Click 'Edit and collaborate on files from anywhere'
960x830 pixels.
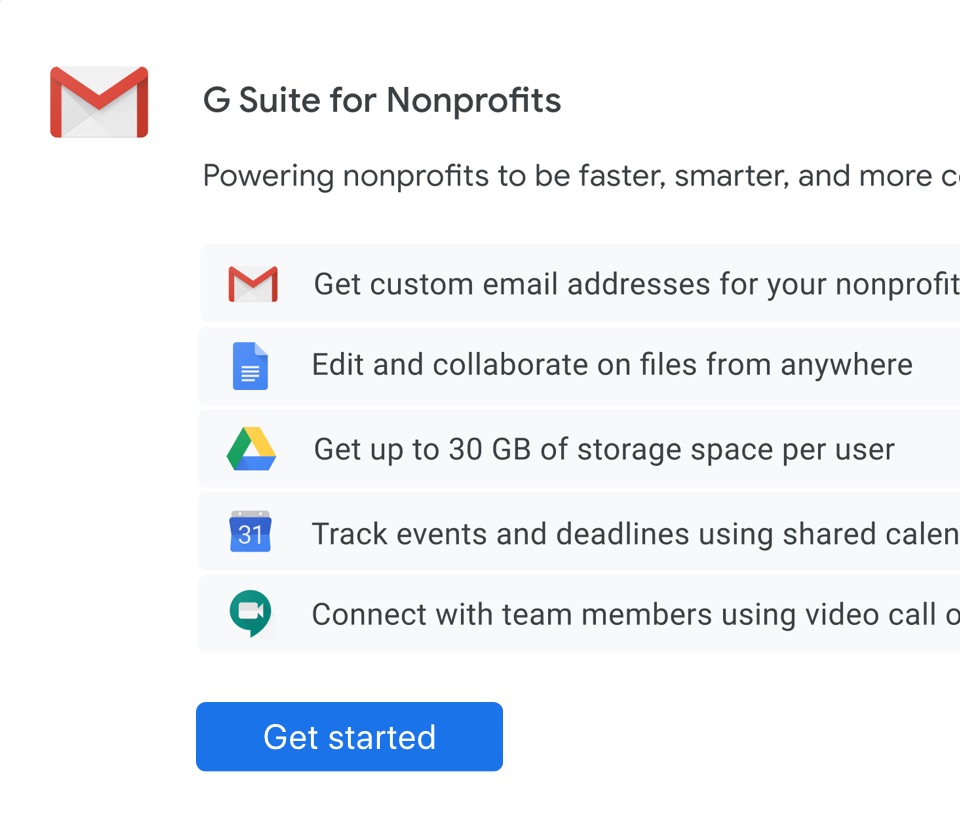612,365
